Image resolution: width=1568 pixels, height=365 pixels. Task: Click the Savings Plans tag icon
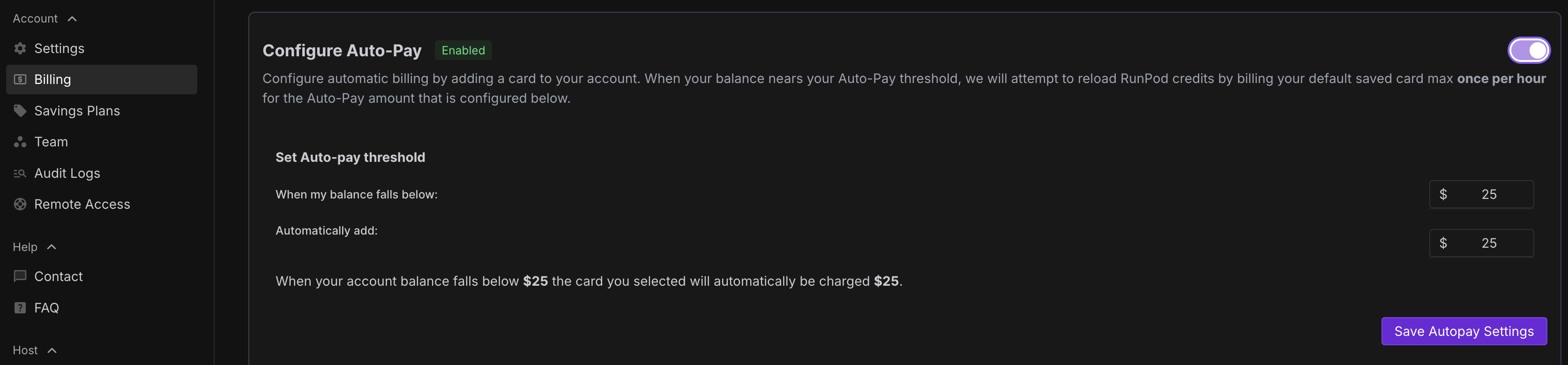[20, 110]
